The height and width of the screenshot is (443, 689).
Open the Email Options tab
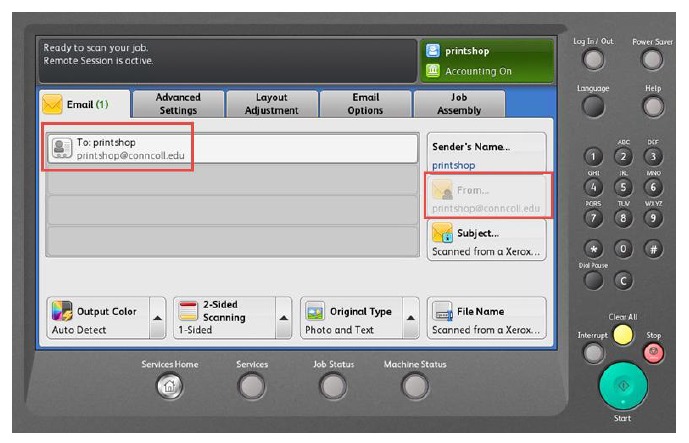[x=365, y=104]
